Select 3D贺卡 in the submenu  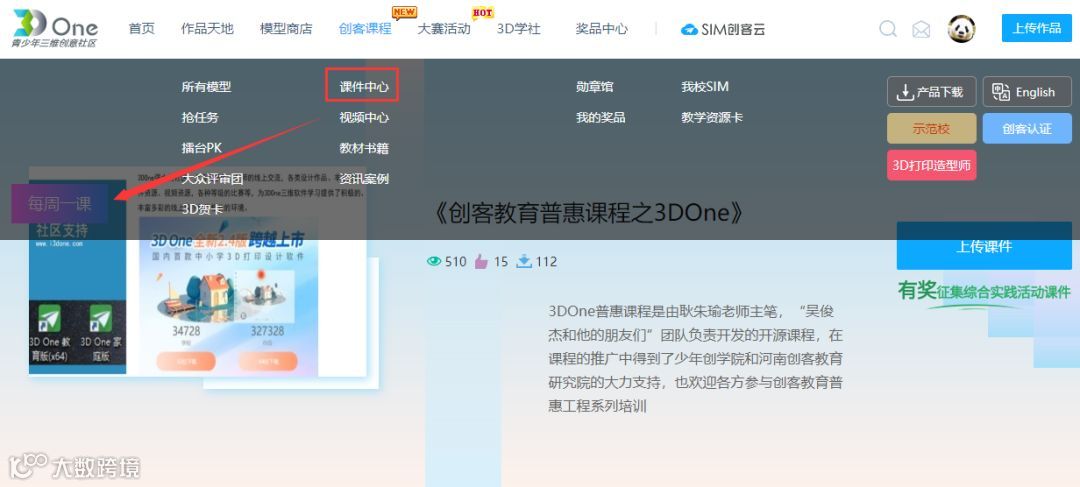(x=202, y=209)
